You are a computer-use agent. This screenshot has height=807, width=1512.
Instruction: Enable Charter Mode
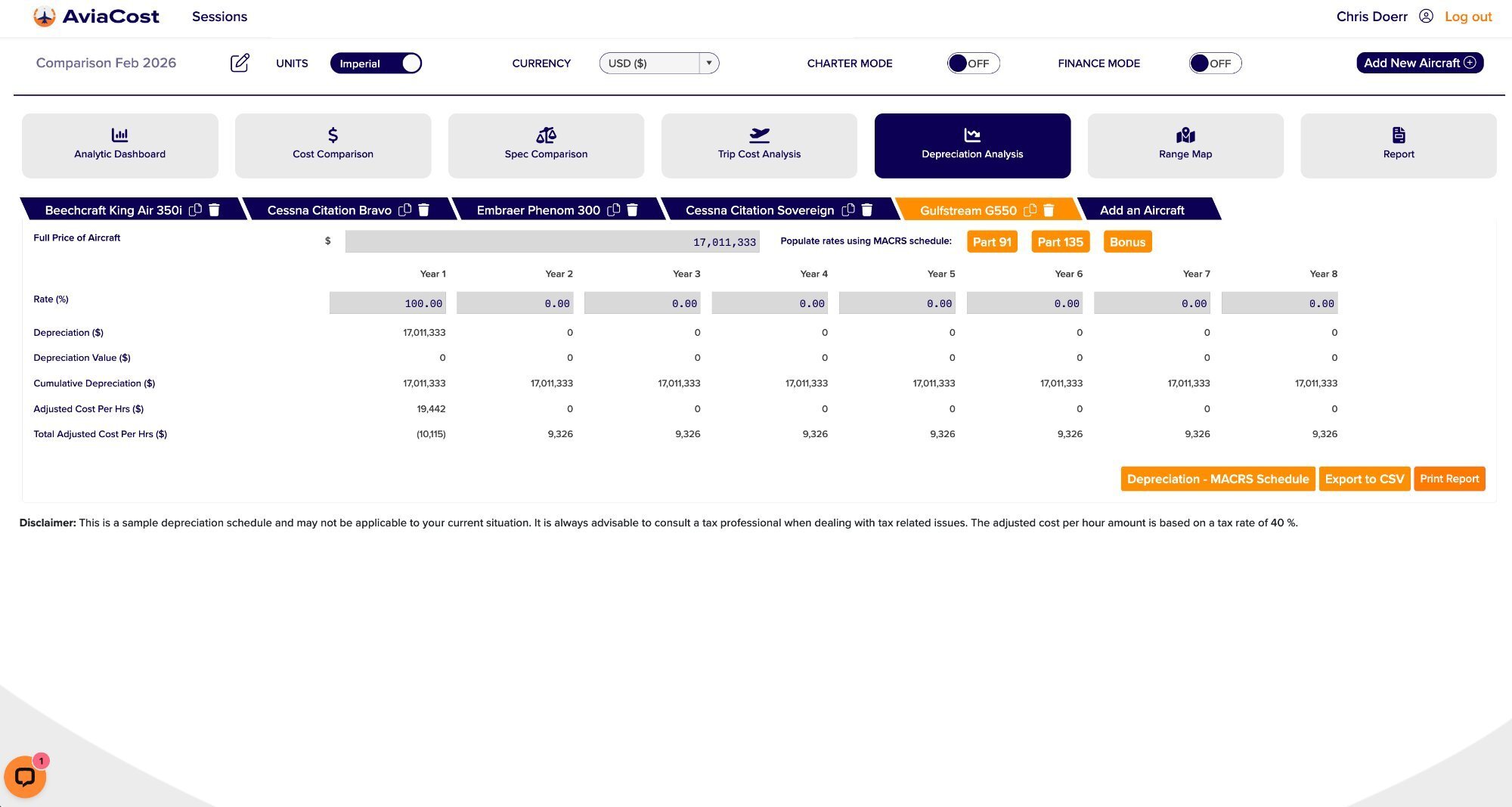[x=974, y=63]
